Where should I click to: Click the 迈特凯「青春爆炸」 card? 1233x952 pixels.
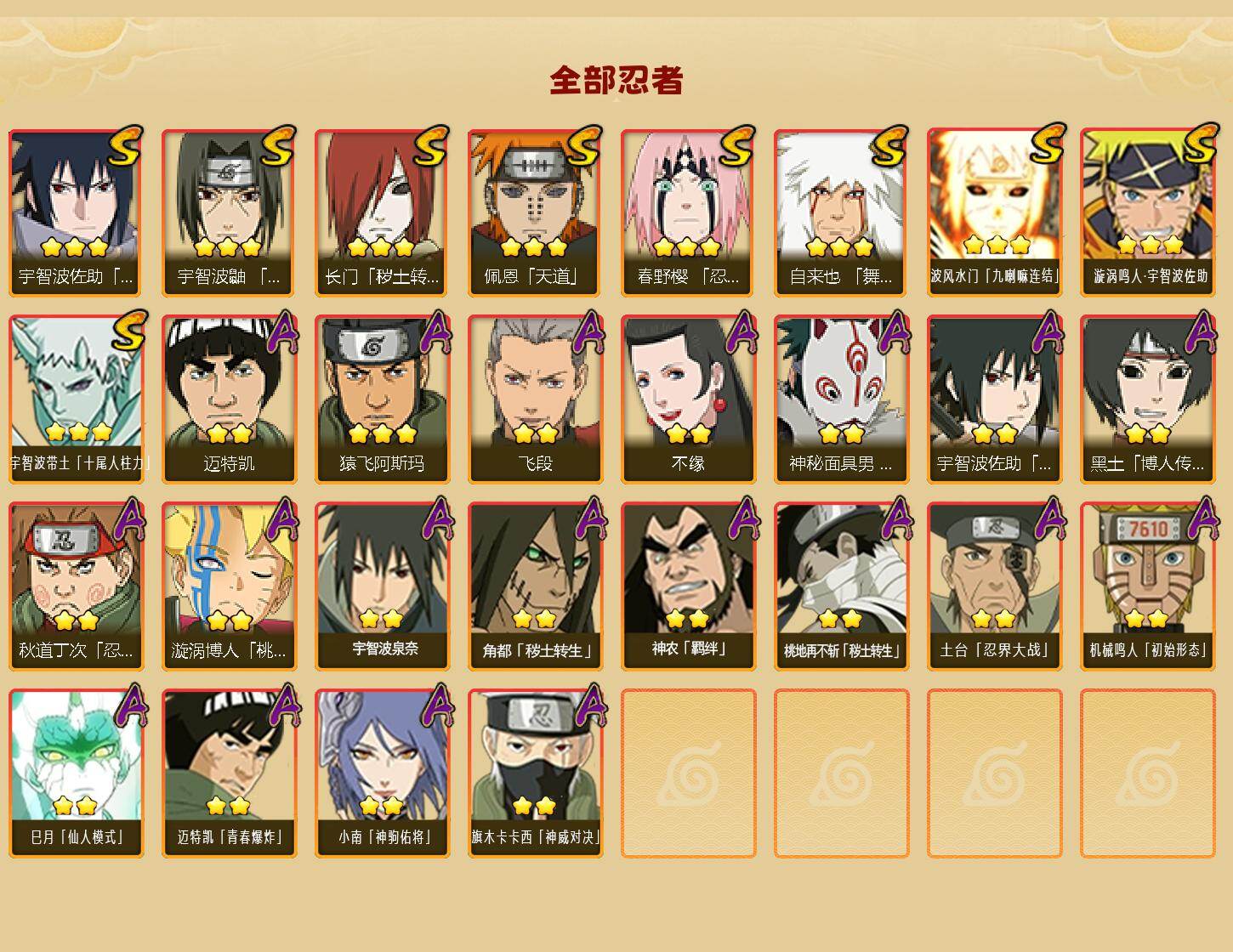coord(229,773)
